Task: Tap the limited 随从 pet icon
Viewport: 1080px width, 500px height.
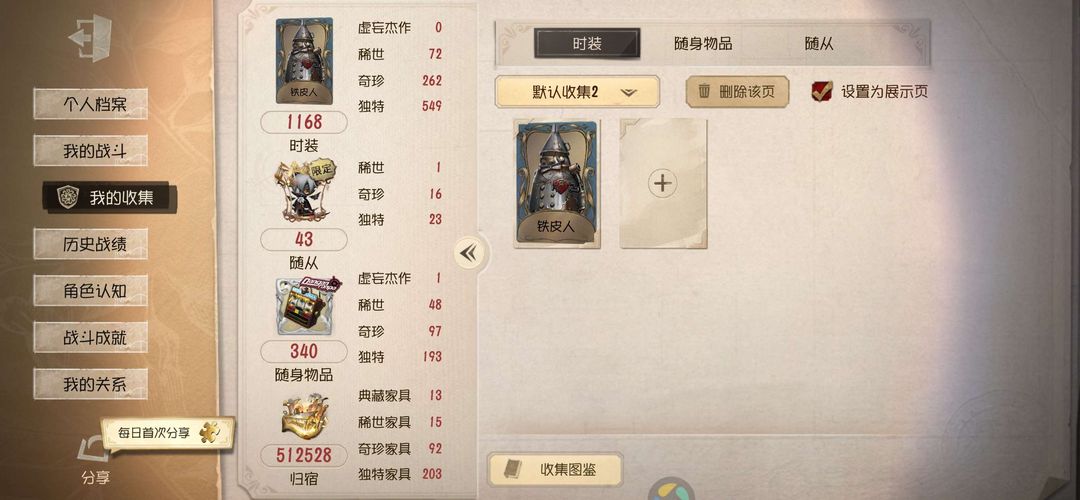Action: 304,191
